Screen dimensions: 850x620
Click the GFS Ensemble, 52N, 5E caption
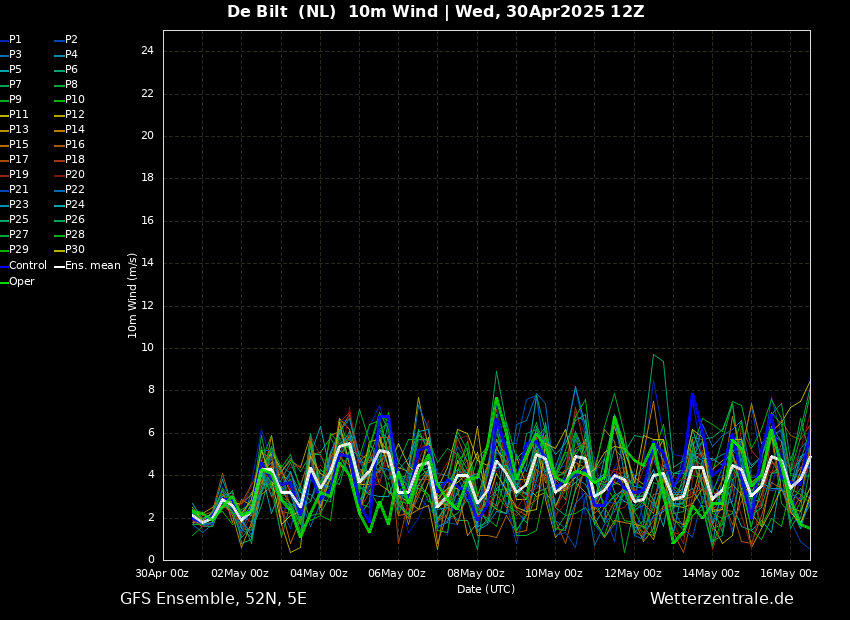(213, 599)
